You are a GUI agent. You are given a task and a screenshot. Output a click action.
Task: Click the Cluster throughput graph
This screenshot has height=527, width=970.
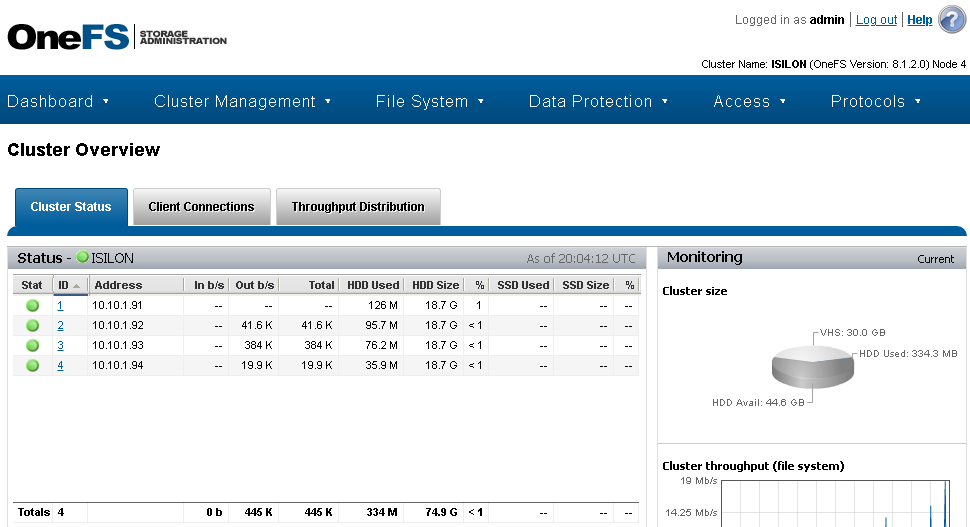[835, 503]
